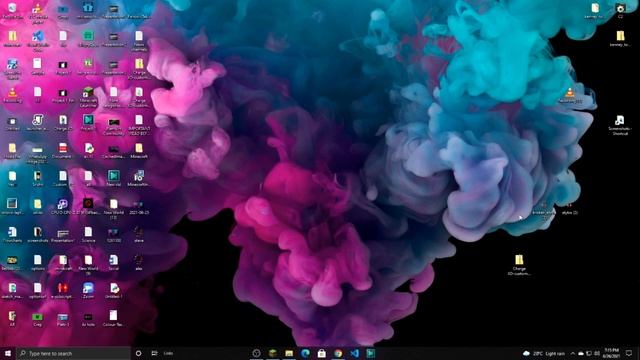The image size is (640, 360).
Task: Select the Science file on the desktop
Action: 88,235
